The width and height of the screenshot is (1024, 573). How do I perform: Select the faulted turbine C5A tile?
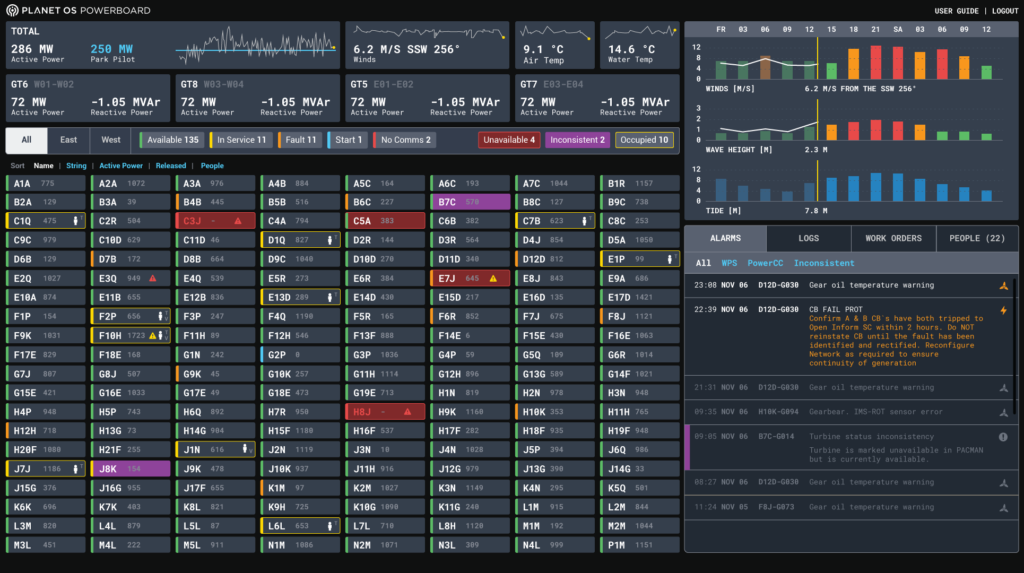[385, 221]
